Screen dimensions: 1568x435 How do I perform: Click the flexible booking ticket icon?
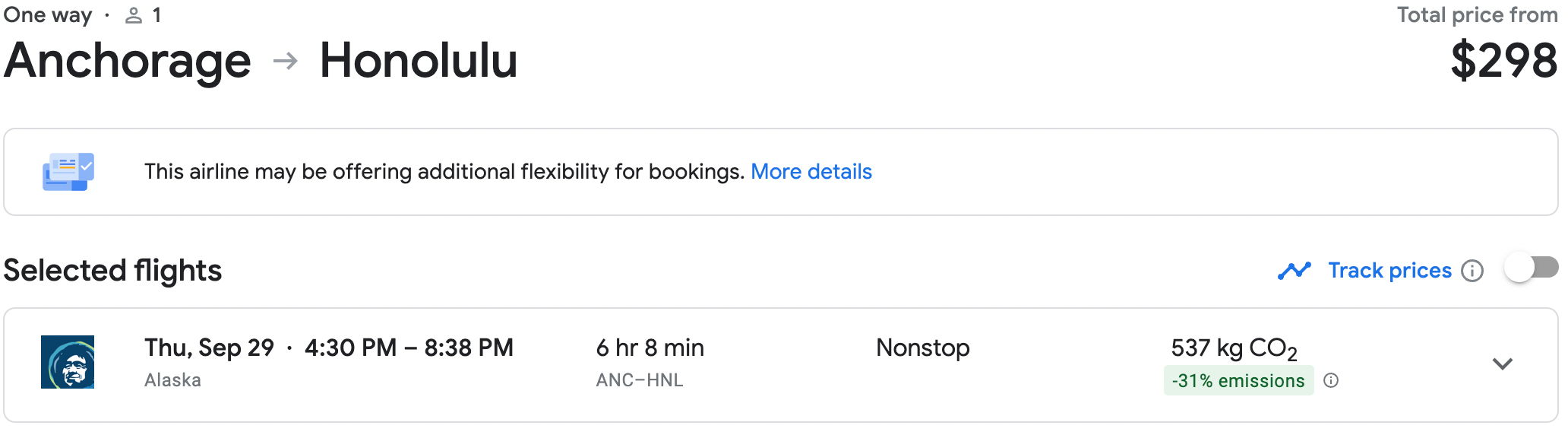point(68,172)
